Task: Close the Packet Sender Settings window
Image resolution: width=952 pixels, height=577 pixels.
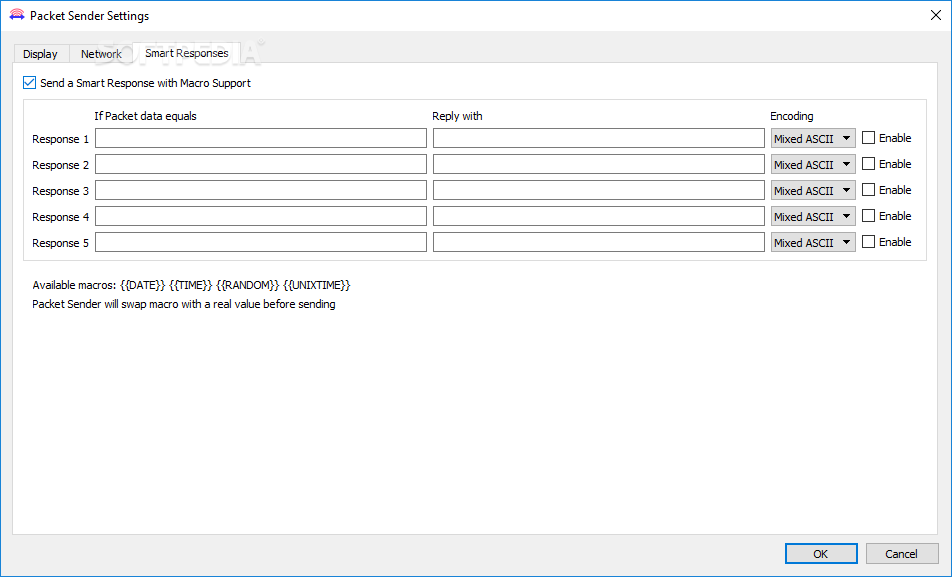Action: point(936,15)
